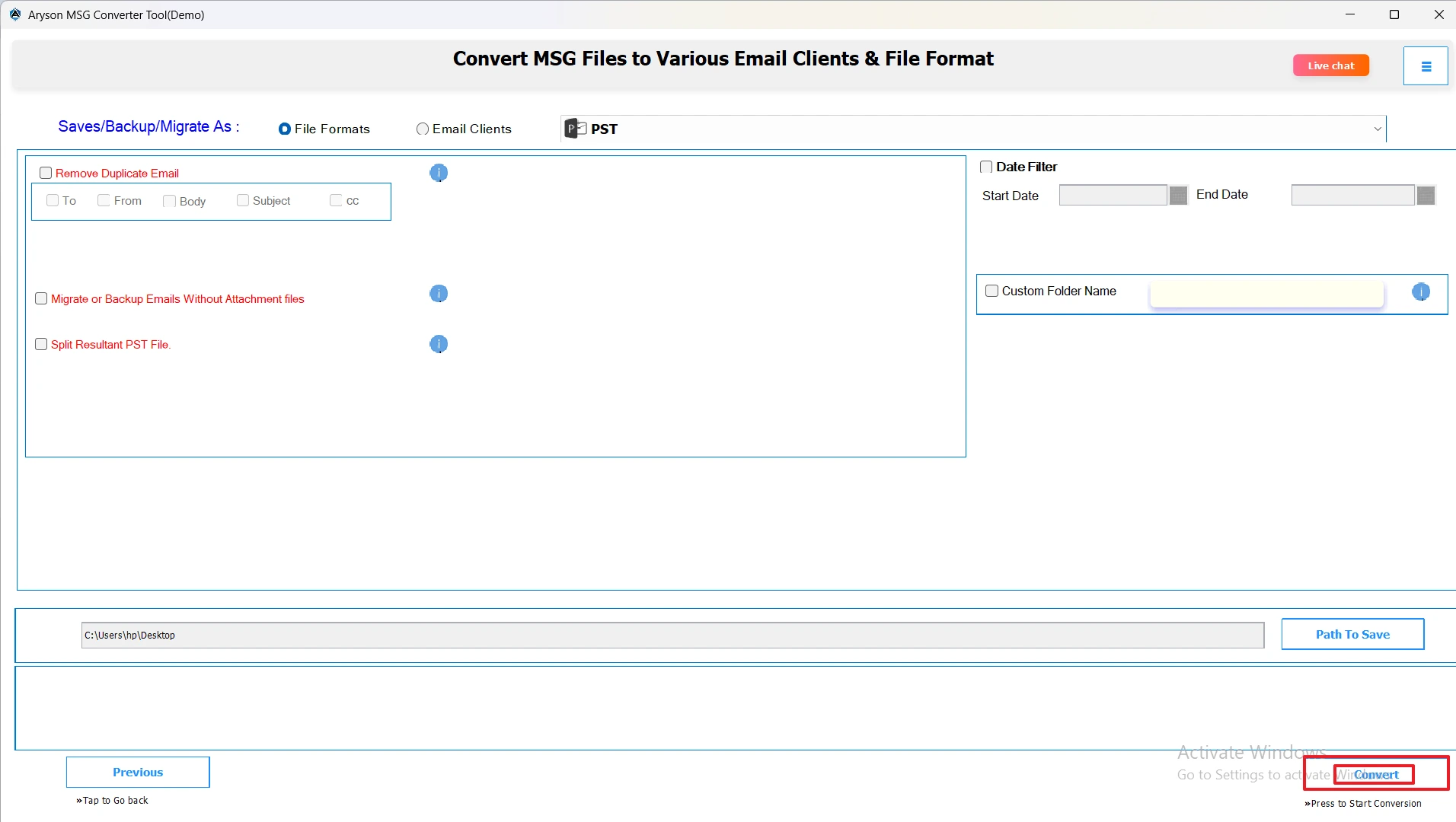The height and width of the screenshot is (822, 1456).
Task: Open Start Date calendar picker icon
Action: [x=1178, y=196]
